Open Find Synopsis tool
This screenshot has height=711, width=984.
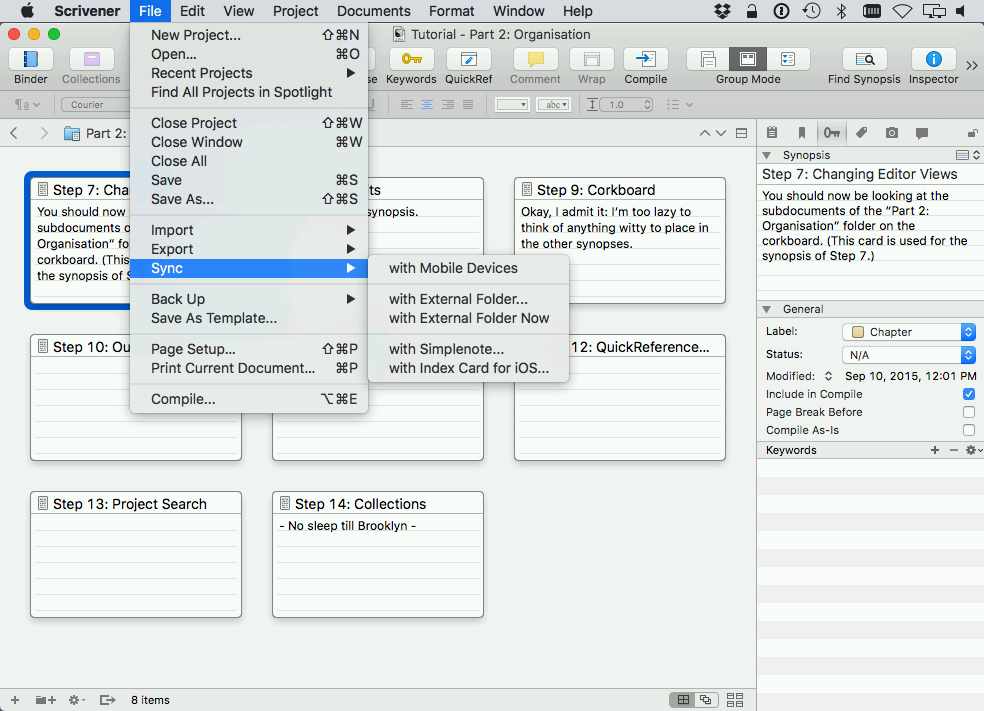pos(864,60)
